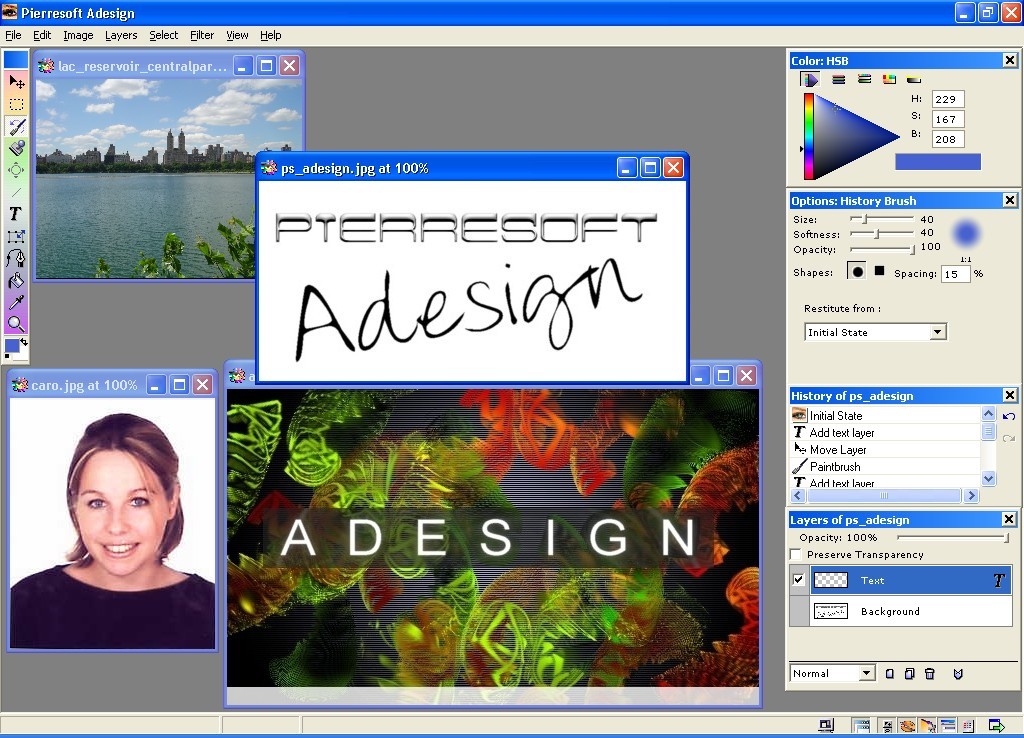This screenshot has width=1024, height=738.
Task: Click the foreground color swatch in toolbox
Action: point(12,346)
